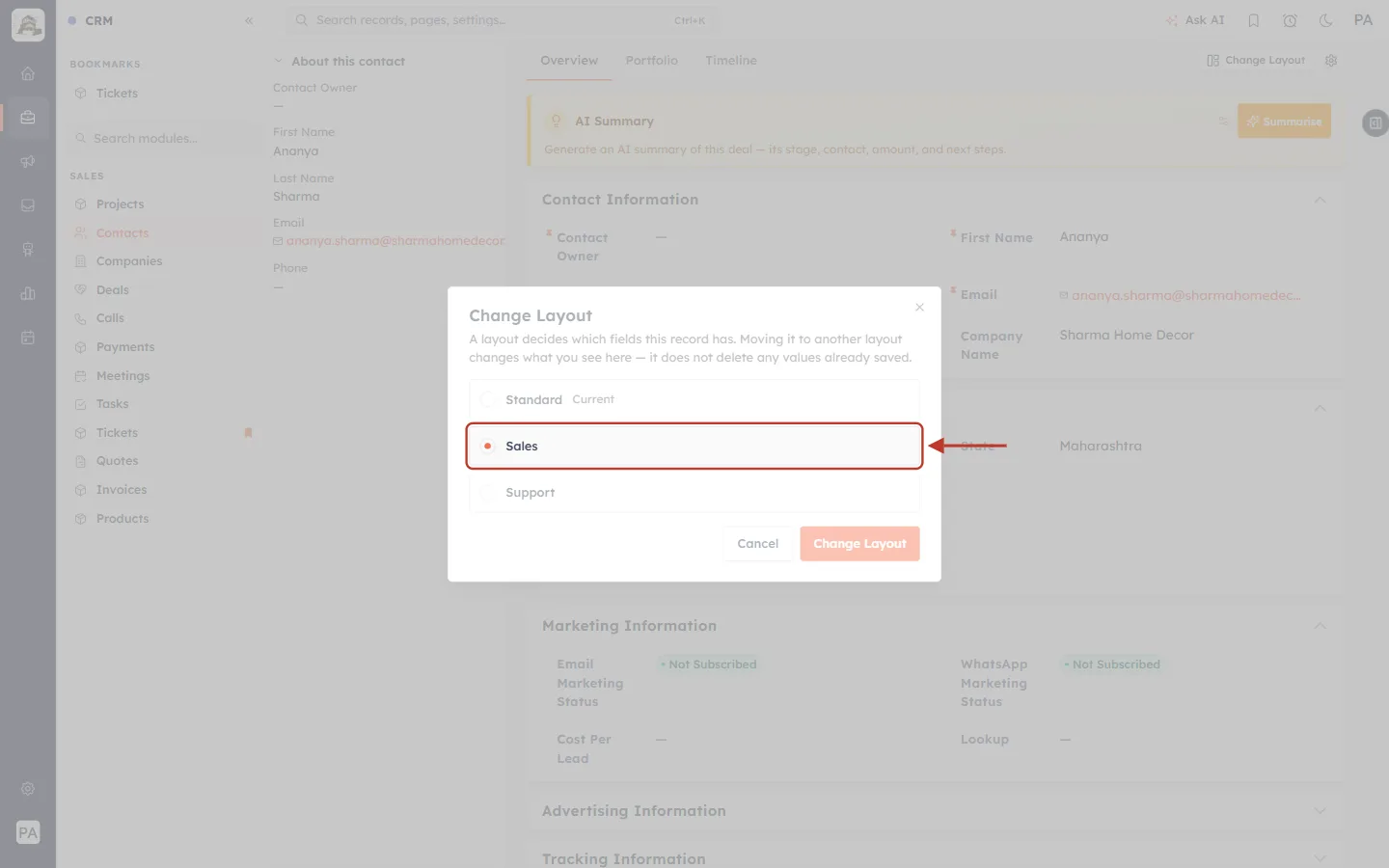Viewport: 1389px width, 868px height.
Task: Open the PA profile menu top right
Action: [1363, 20]
